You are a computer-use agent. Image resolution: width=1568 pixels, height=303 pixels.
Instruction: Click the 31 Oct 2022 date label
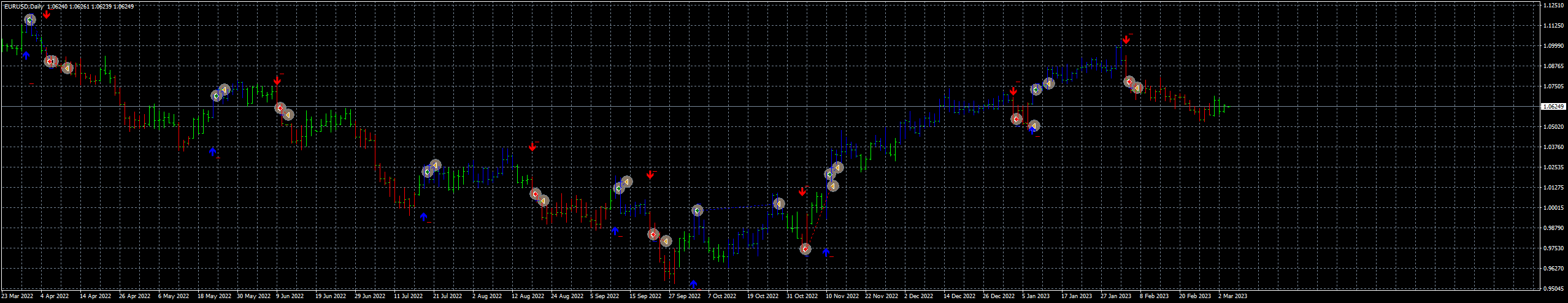(x=802, y=296)
